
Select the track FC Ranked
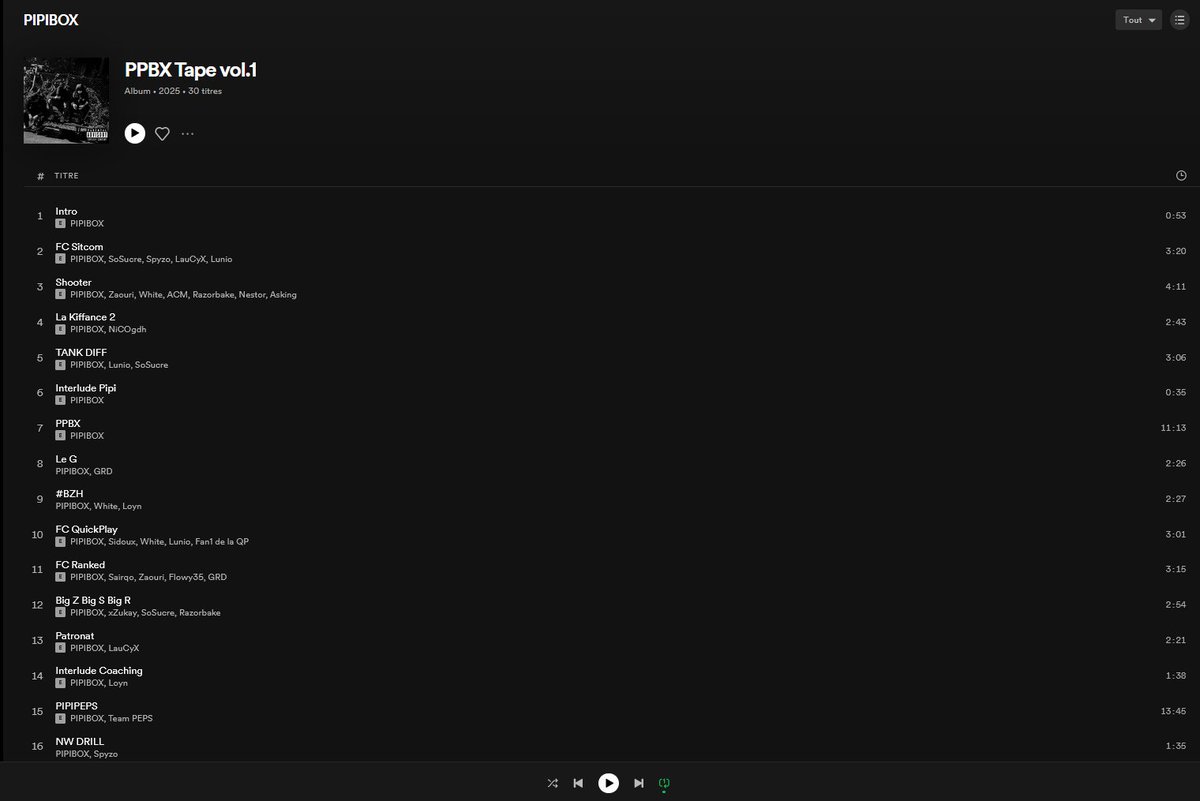click(x=80, y=565)
